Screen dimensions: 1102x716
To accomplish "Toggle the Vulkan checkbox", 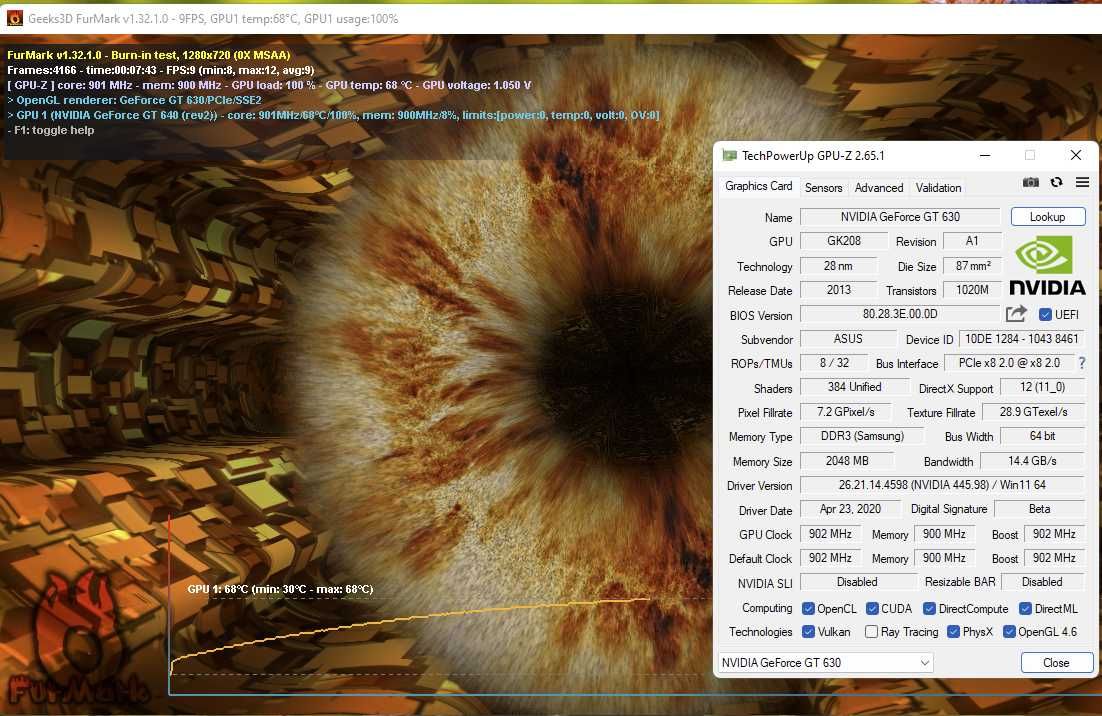I will point(808,632).
